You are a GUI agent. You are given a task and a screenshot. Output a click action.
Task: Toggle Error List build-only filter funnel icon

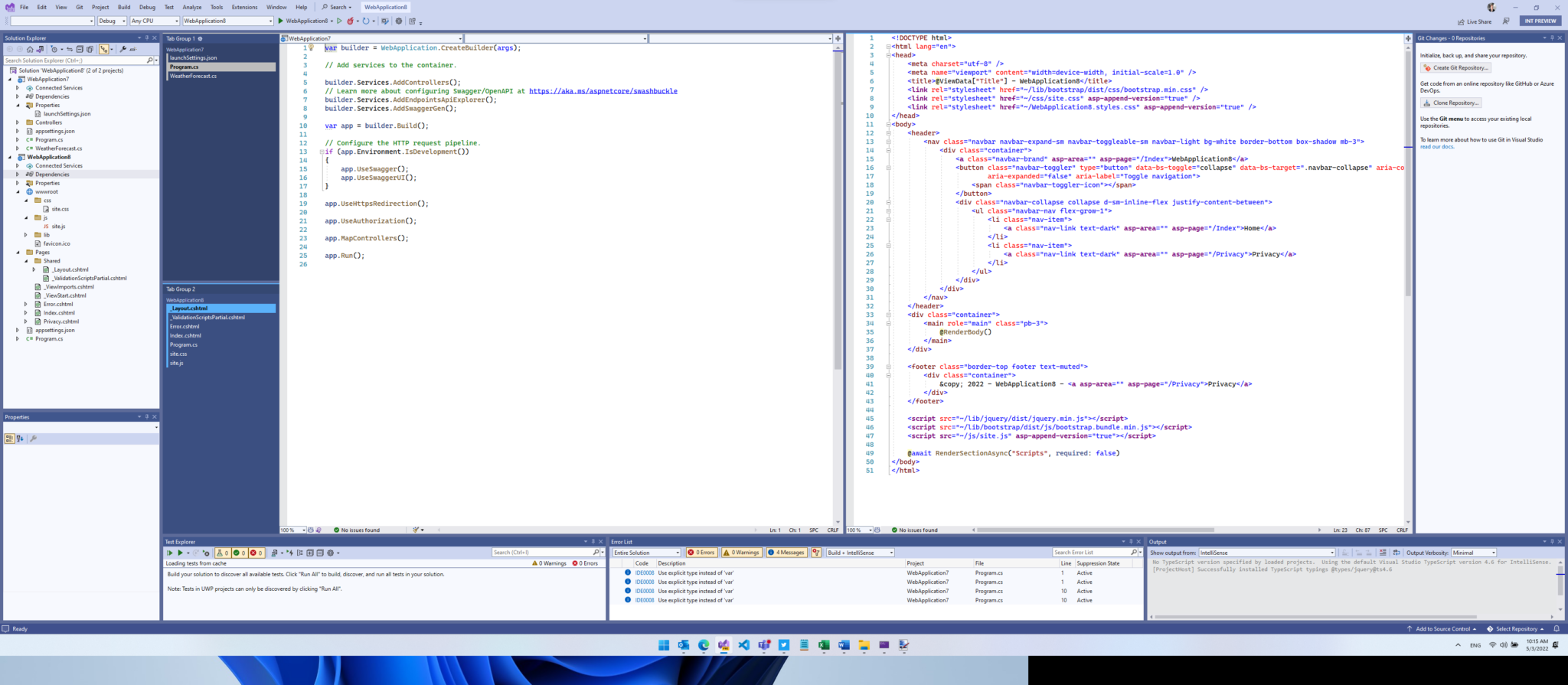click(x=816, y=553)
